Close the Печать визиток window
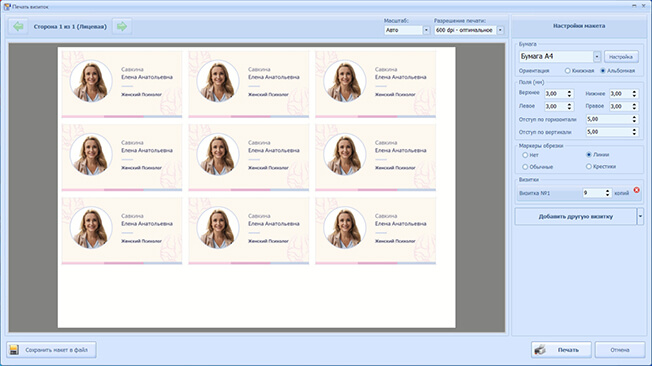 coord(645,6)
